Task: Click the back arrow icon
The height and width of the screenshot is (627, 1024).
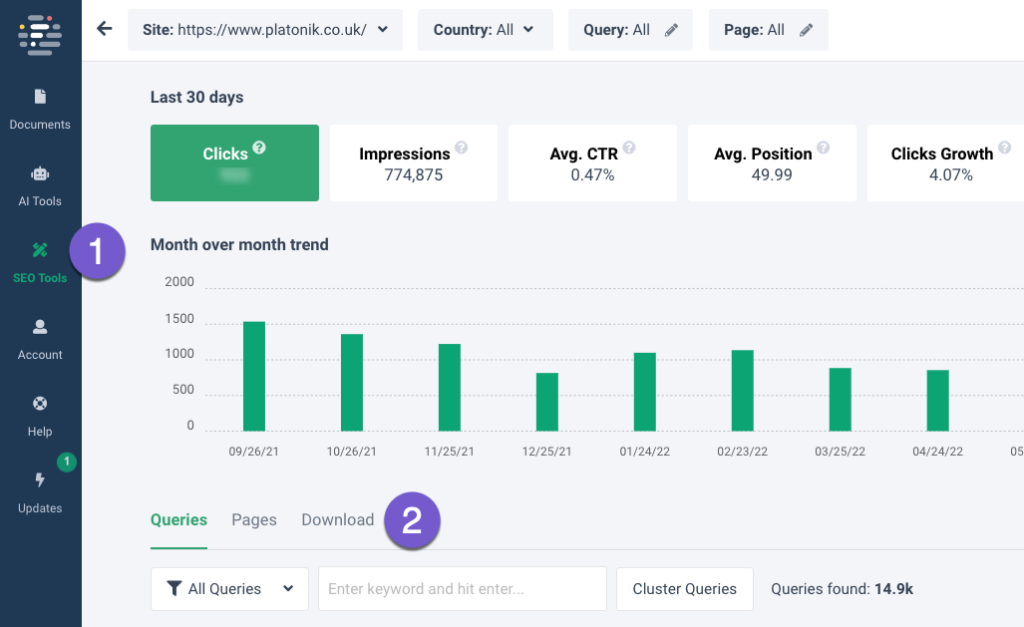Action: tap(104, 29)
